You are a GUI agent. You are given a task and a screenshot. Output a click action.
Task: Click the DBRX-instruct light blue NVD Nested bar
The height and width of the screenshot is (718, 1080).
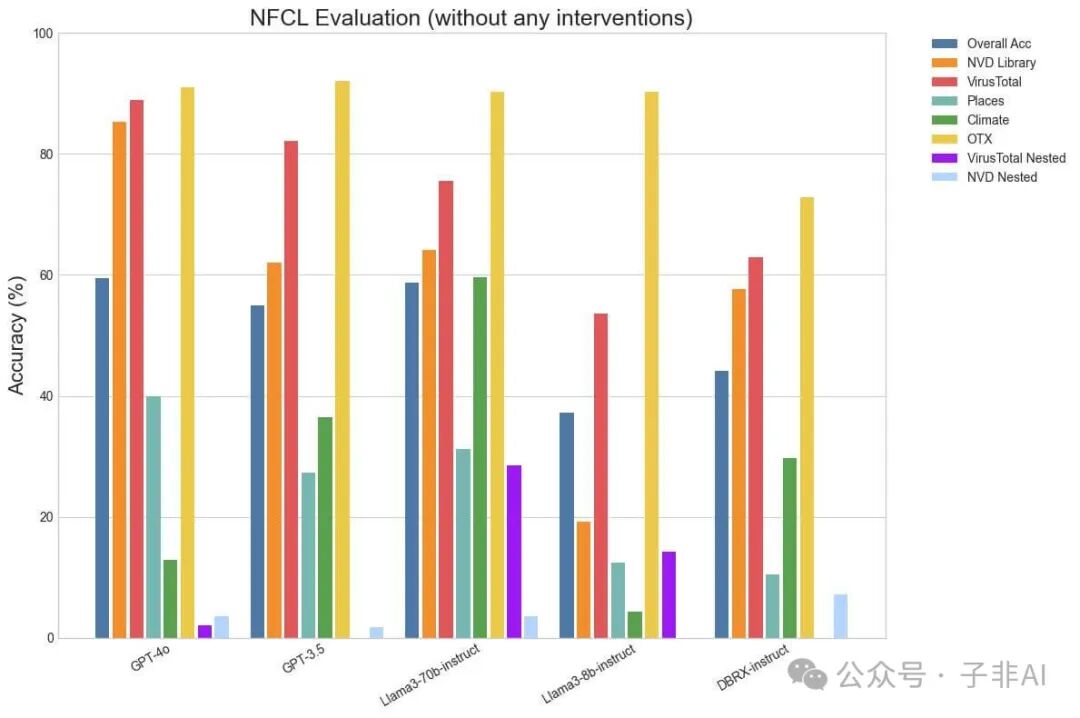(x=840, y=616)
